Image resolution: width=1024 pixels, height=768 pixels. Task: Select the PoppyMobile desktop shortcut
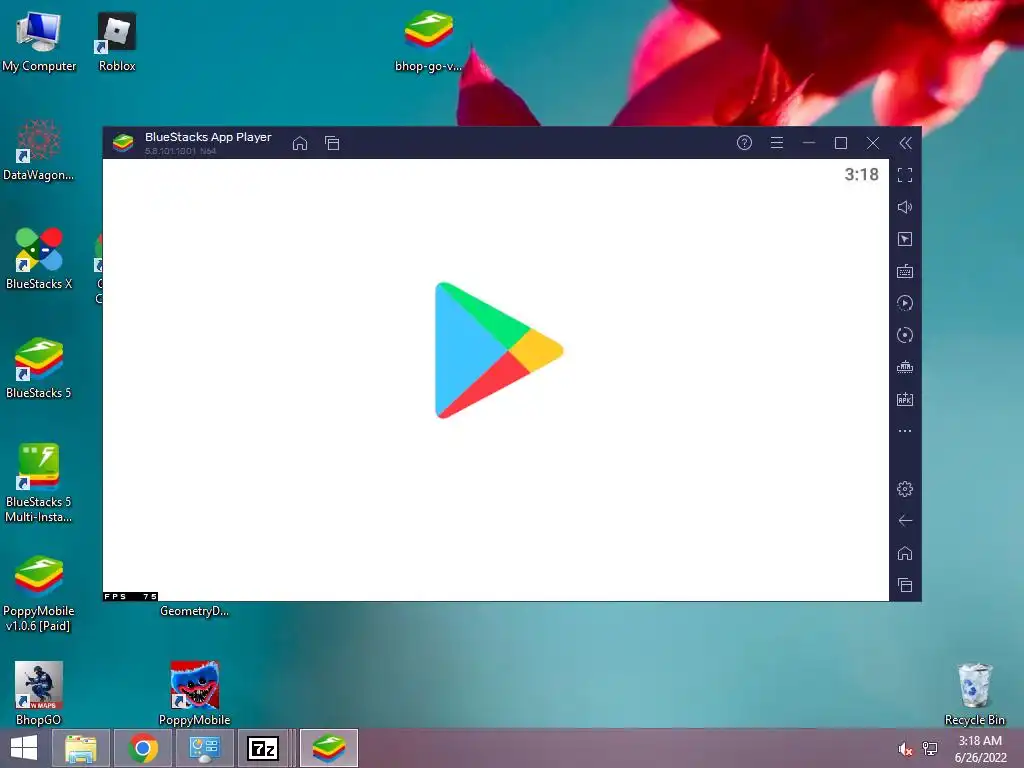coord(195,694)
